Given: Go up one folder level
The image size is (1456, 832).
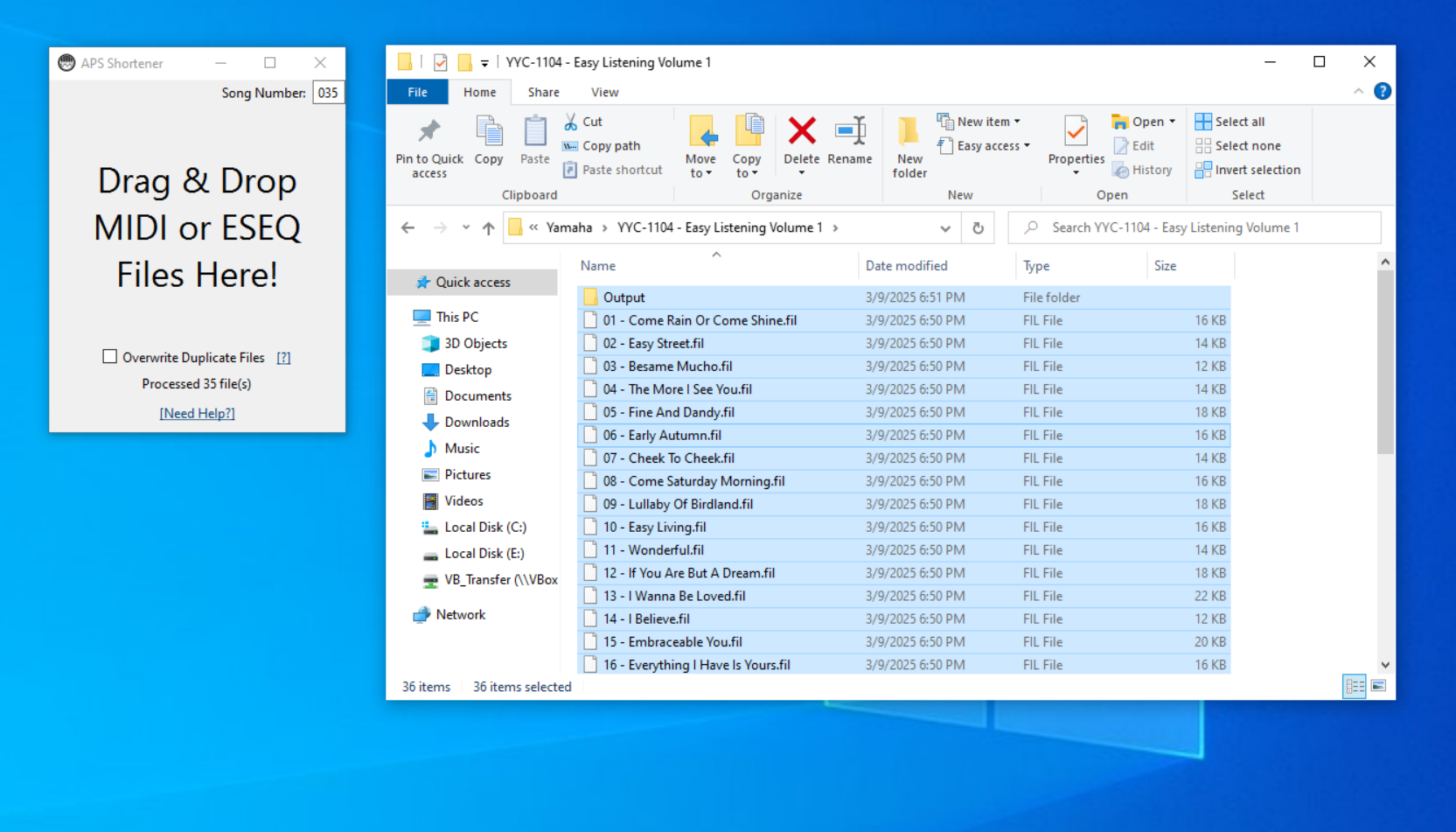Looking at the screenshot, I should point(488,227).
